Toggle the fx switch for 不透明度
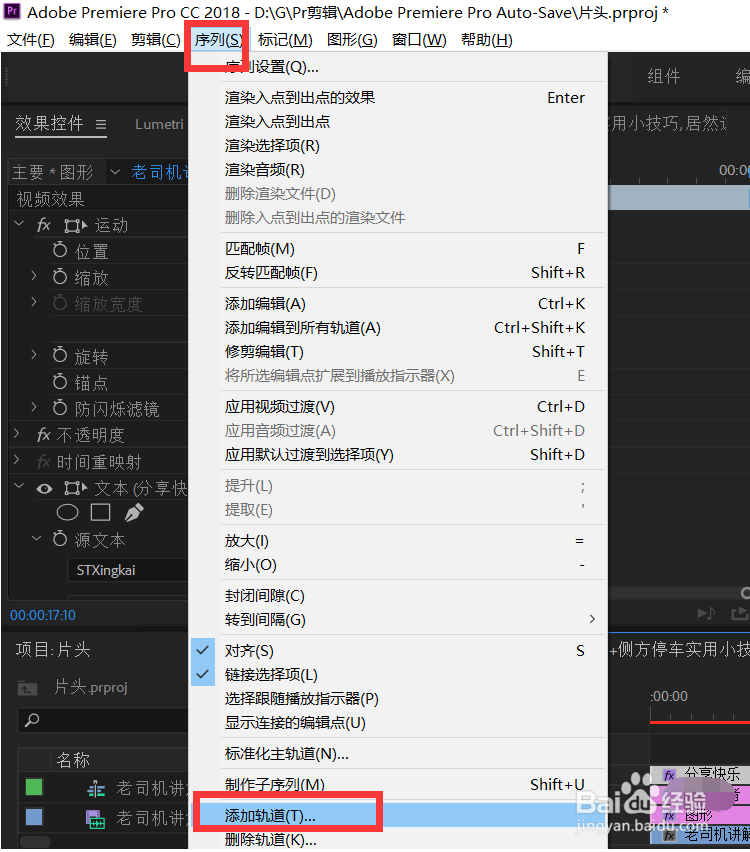 coord(44,435)
